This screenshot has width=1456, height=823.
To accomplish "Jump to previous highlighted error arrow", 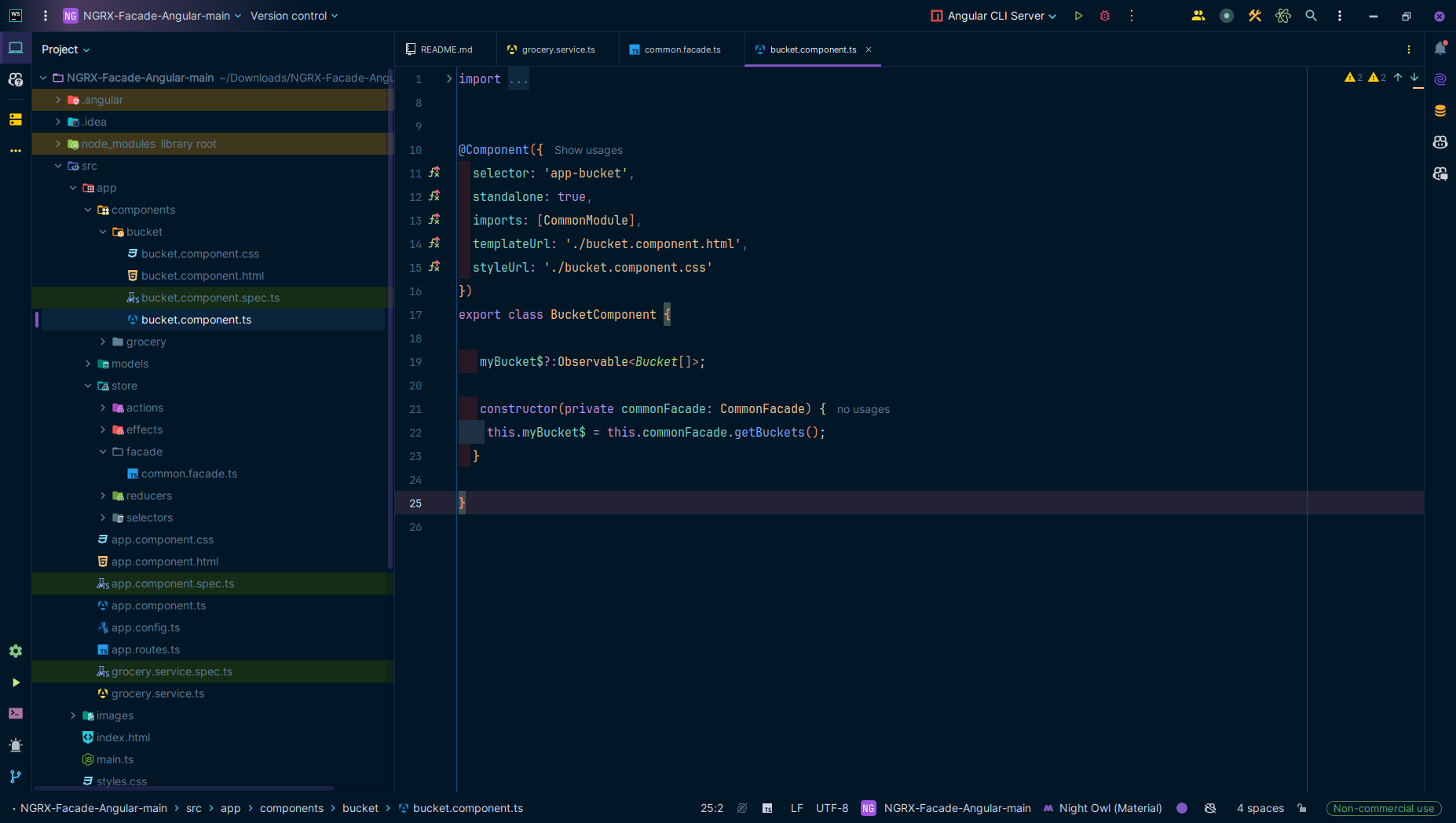I will pos(1398,77).
